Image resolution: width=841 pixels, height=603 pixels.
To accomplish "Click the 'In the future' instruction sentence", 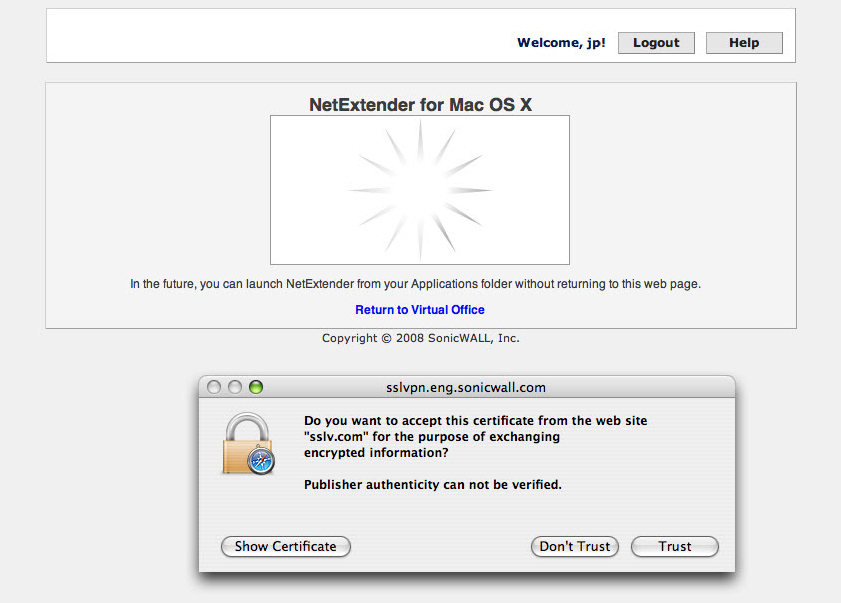I will click(x=416, y=284).
